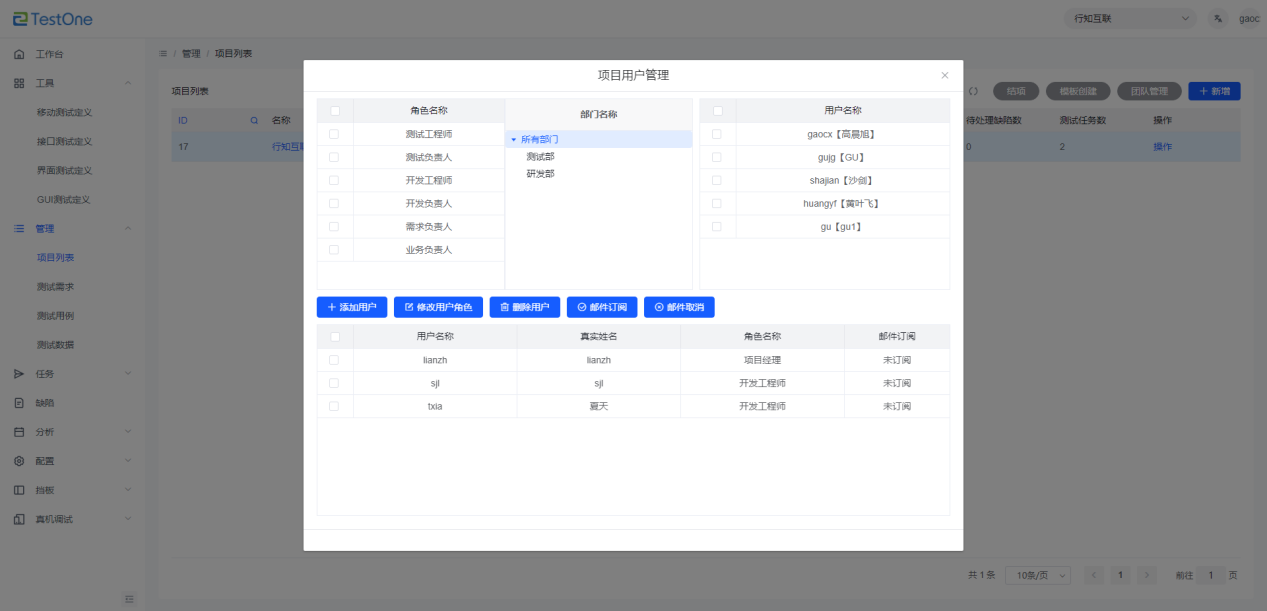Click the search icon in ID column header
1267x611 pixels.
coord(254,120)
